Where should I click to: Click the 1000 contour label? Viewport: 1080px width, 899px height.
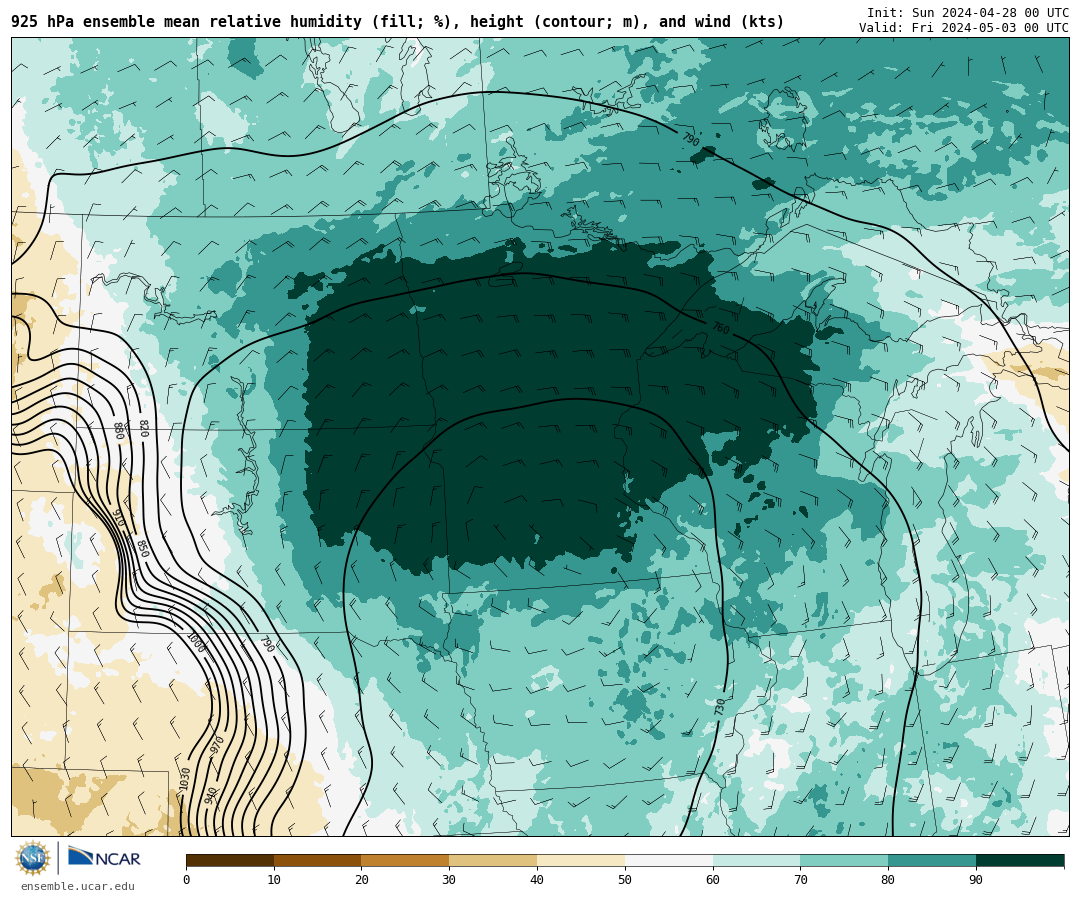pos(196,643)
